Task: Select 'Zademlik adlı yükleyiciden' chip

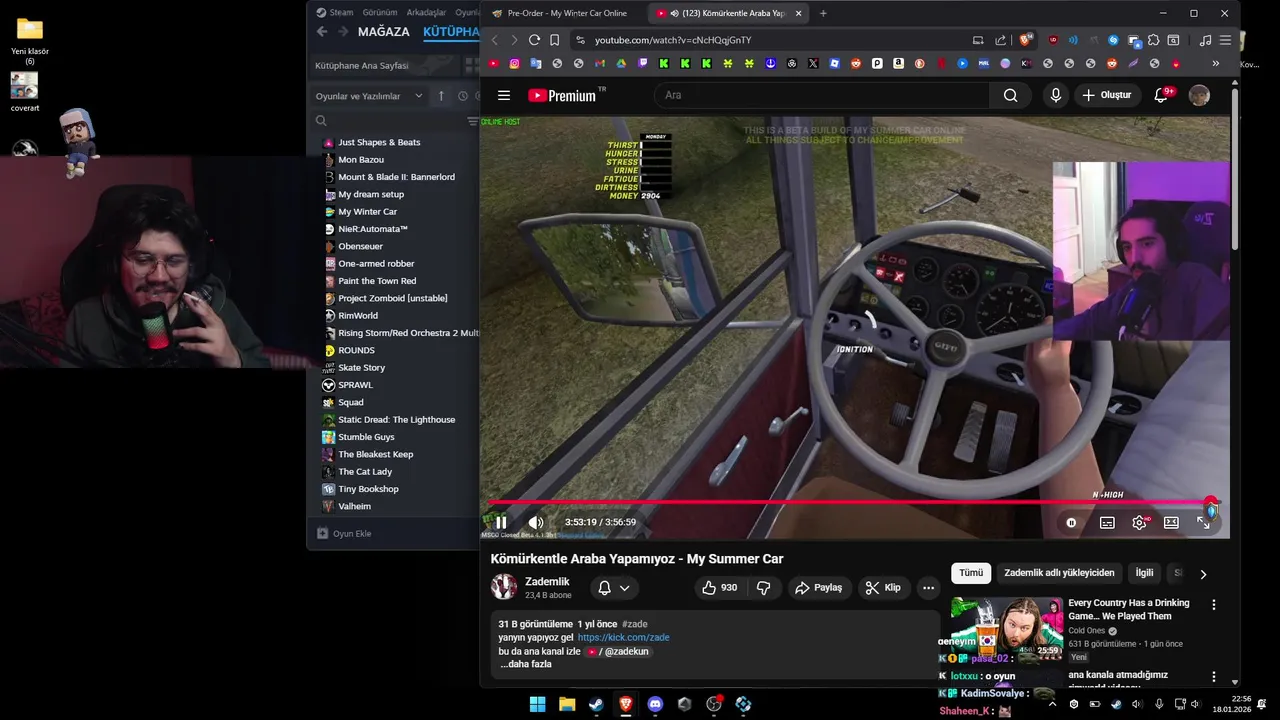Action: tap(1059, 573)
